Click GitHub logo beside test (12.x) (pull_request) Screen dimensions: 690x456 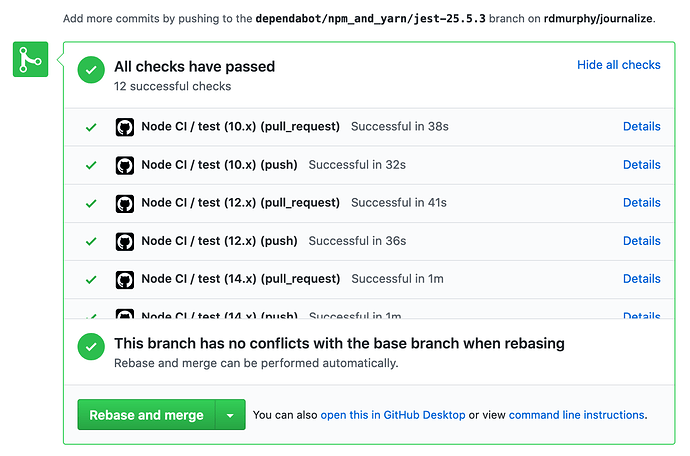[125, 203]
